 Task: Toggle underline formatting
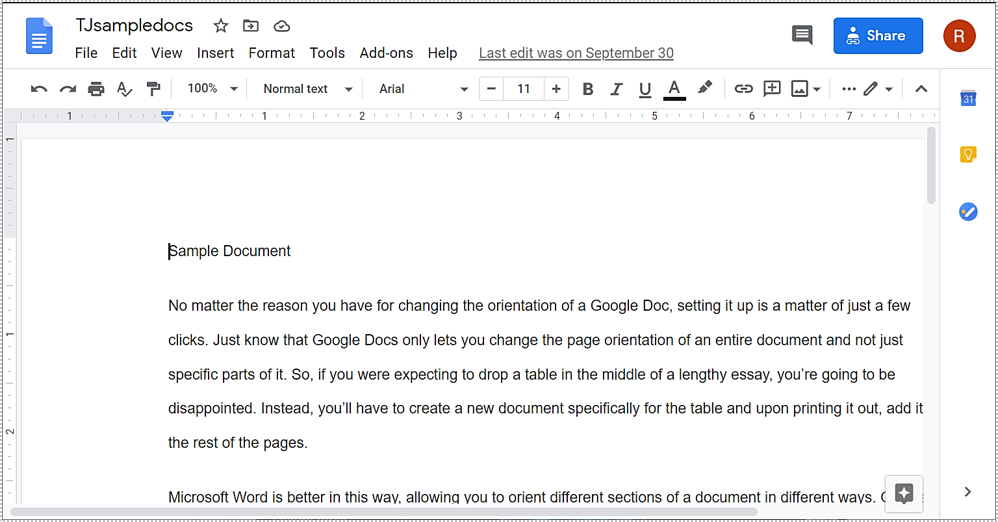tap(645, 89)
